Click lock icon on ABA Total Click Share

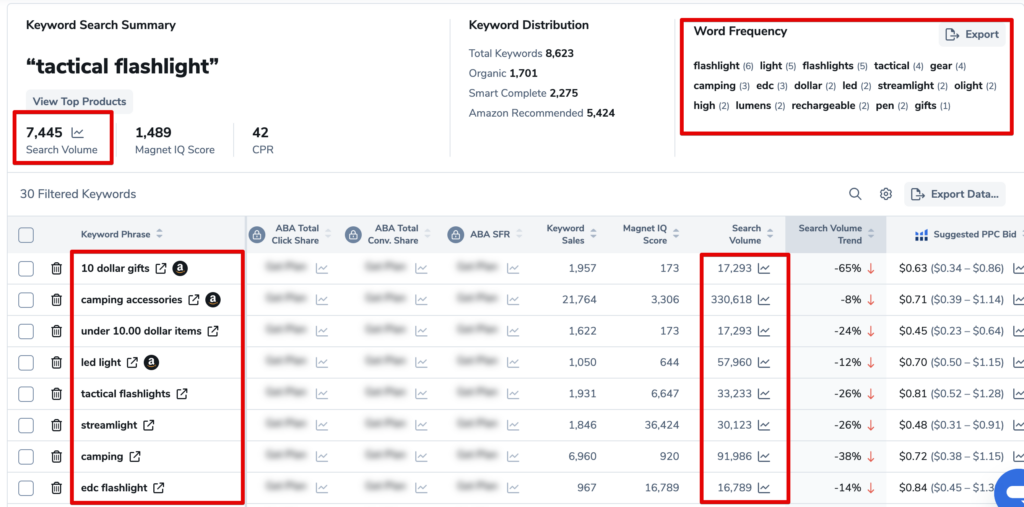coord(256,234)
